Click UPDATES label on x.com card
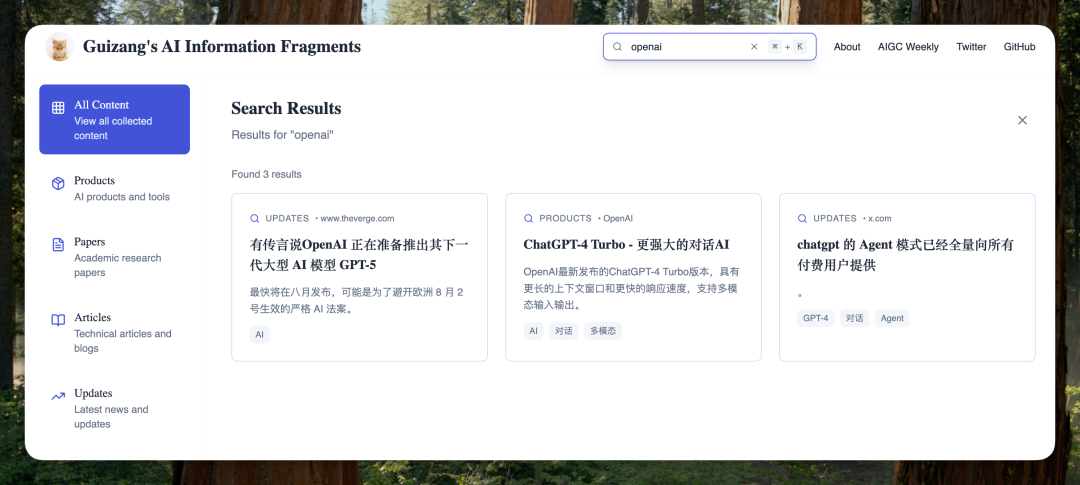The image size is (1080, 485). tap(835, 218)
